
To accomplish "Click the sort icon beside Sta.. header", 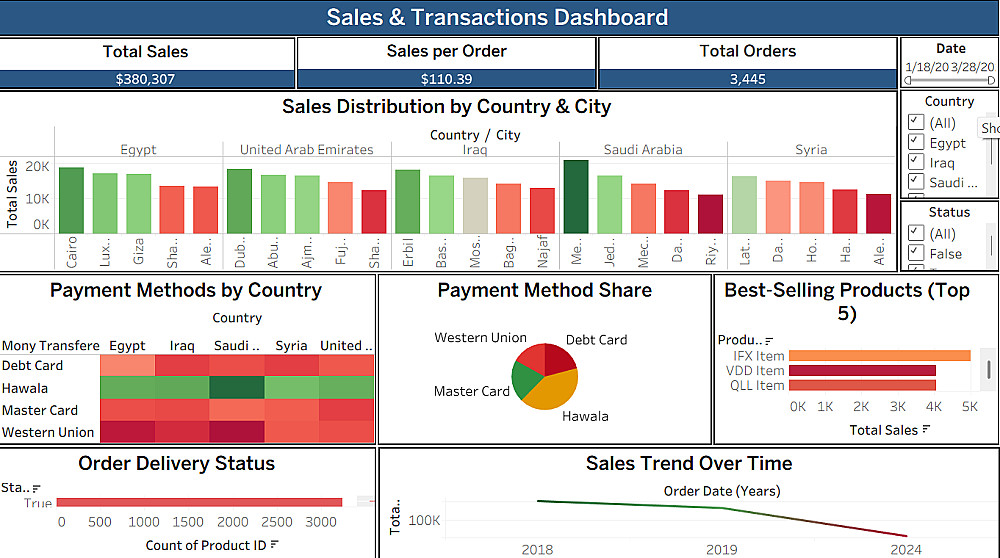I will click(36, 488).
